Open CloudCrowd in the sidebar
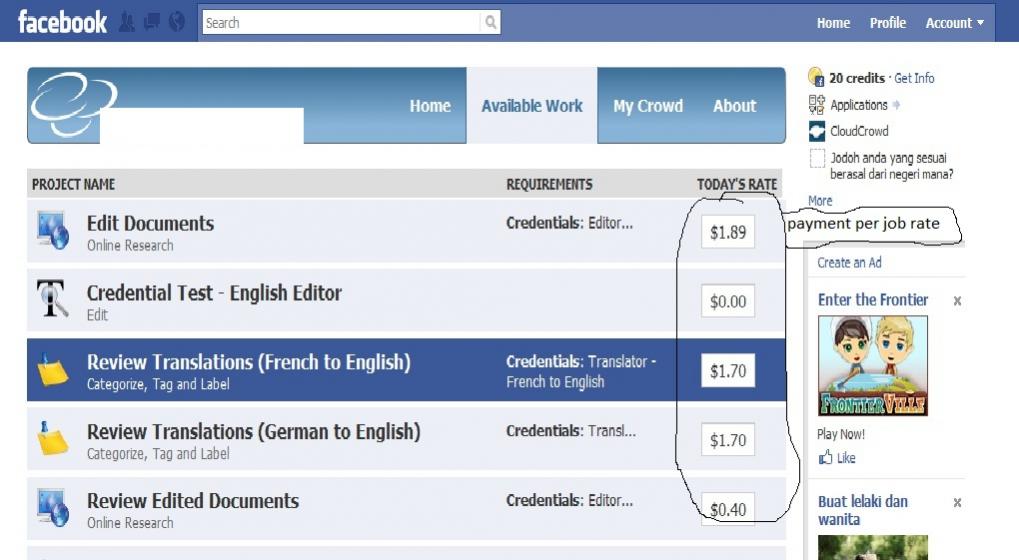 [858, 131]
